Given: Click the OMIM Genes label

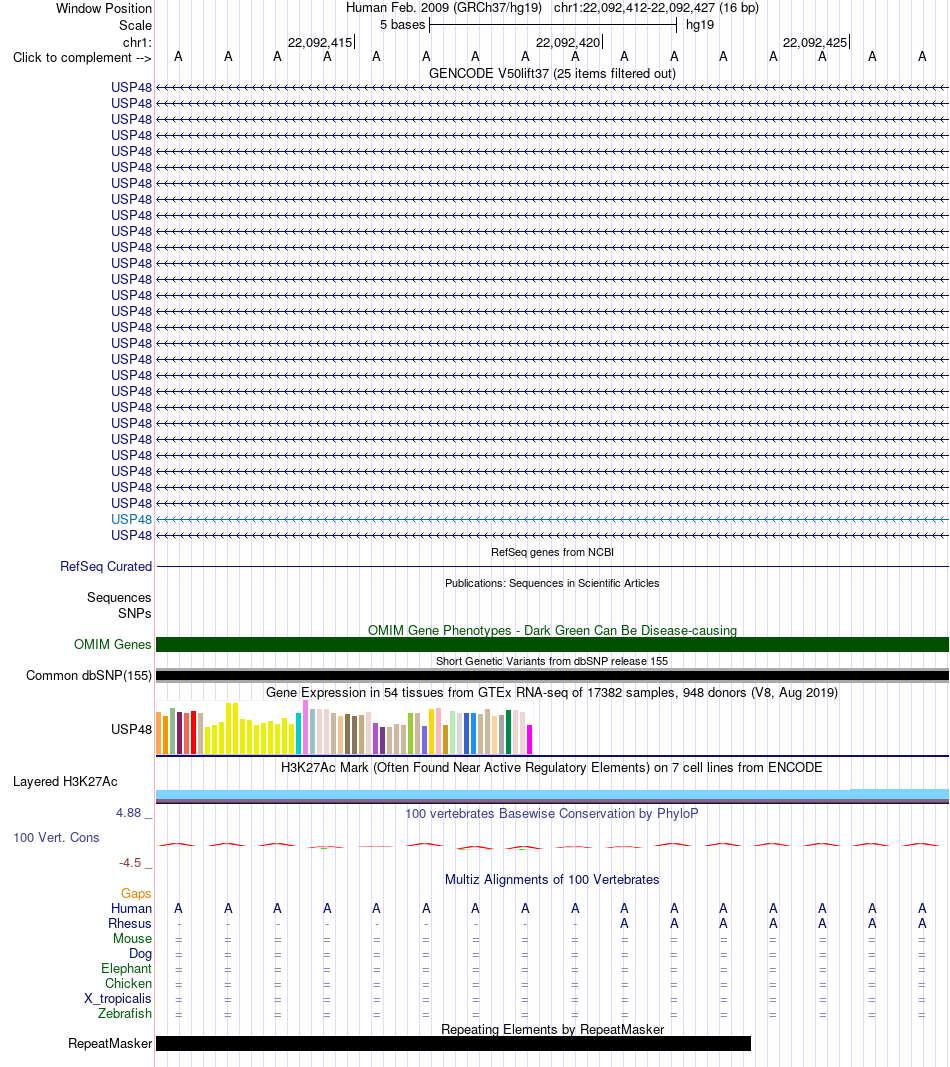Looking at the screenshot, I should click(x=112, y=644).
